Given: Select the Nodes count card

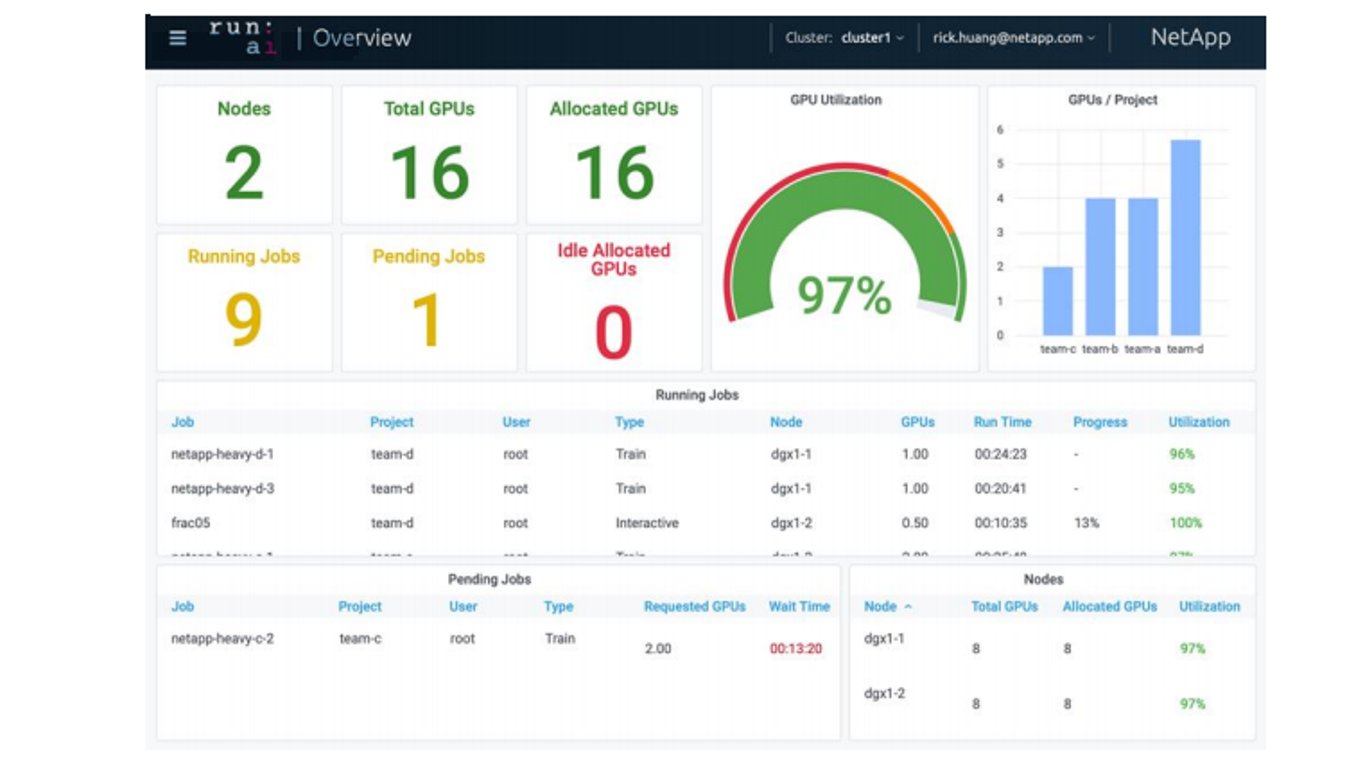Looking at the screenshot, I should 244,155.
